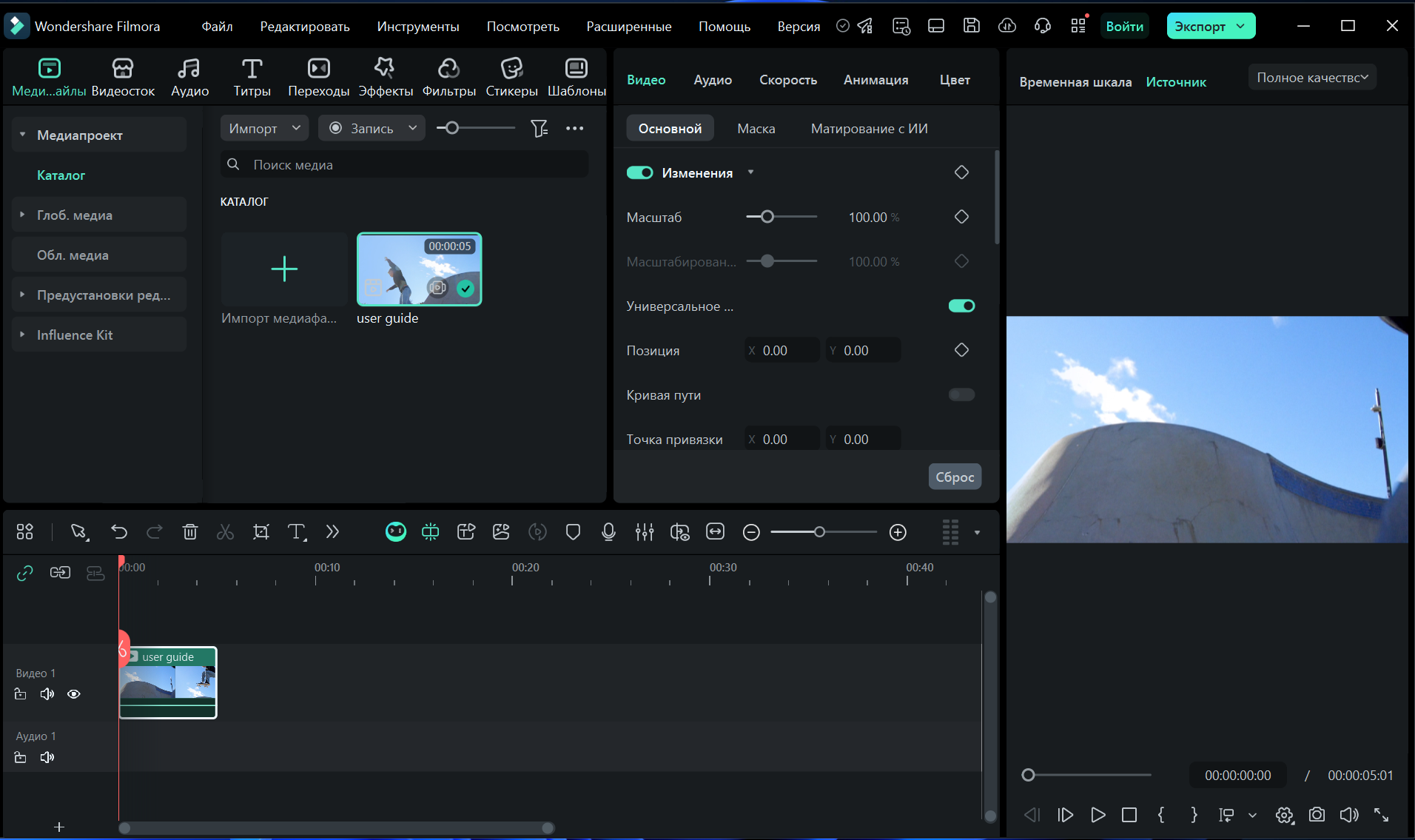The height and width of the screenshot is (840, 1415).
Task: Open the Полное качество quality dropdown
Action: pyautogui.click(x=1311, y=78)
